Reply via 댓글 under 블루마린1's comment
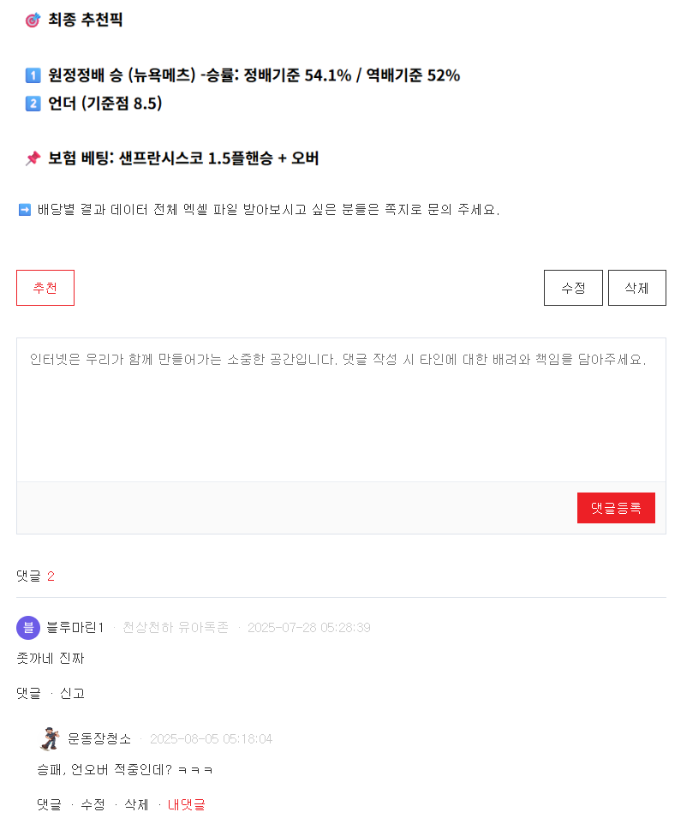 click(29, 693)
